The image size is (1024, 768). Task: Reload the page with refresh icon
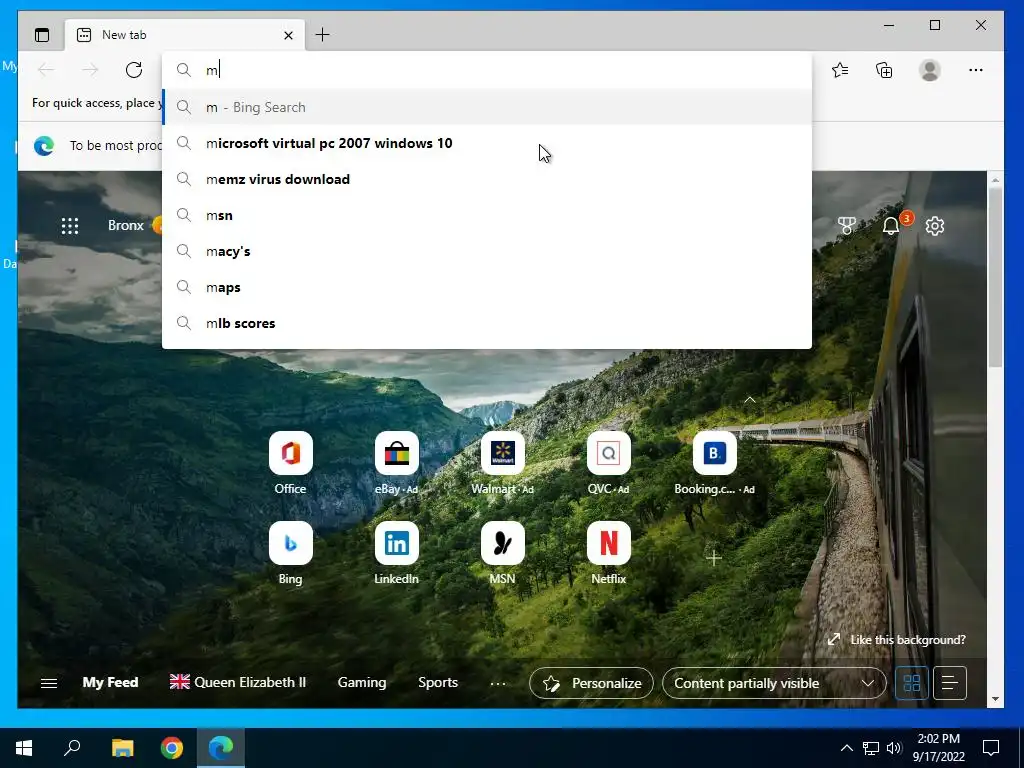click(134, 70)
